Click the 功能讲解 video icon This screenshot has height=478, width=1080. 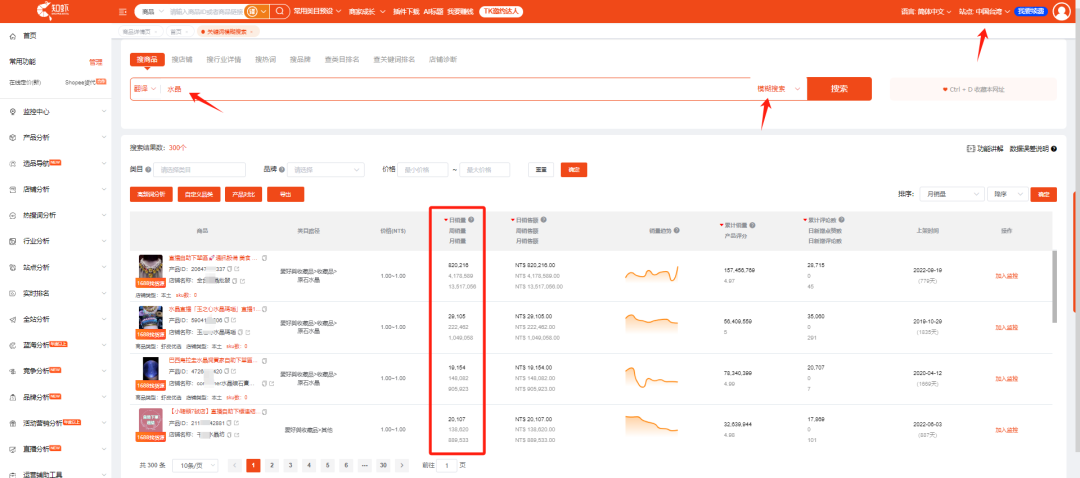click(971, 149)
